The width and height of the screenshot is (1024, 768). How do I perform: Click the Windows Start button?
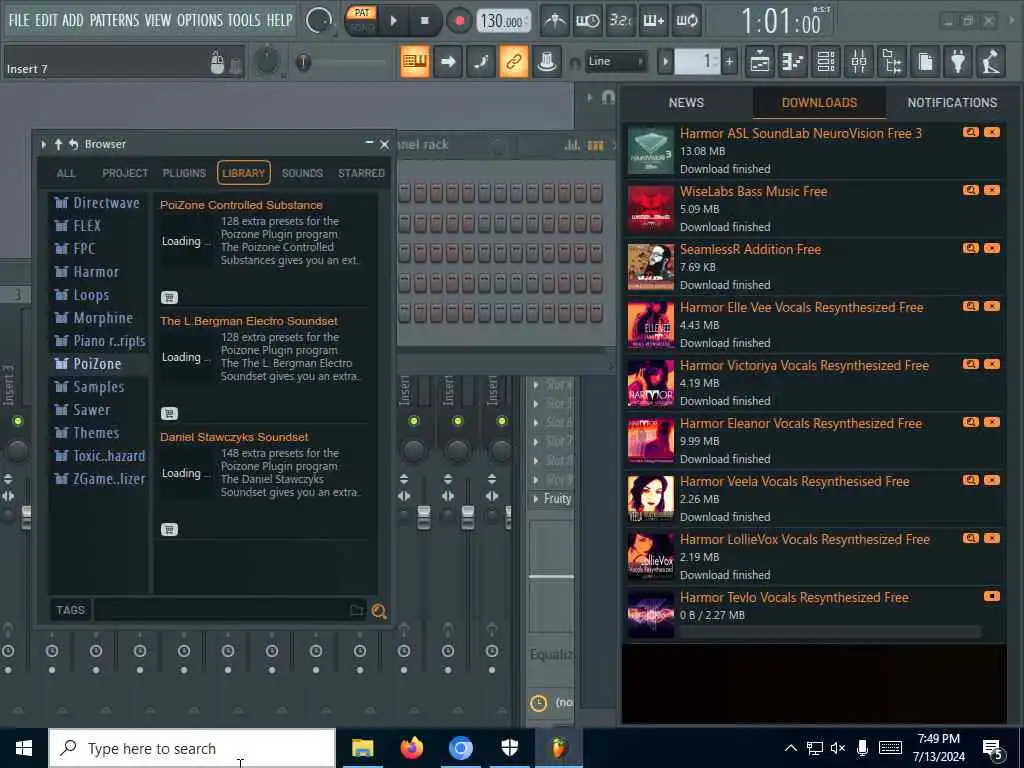[24, 748]
